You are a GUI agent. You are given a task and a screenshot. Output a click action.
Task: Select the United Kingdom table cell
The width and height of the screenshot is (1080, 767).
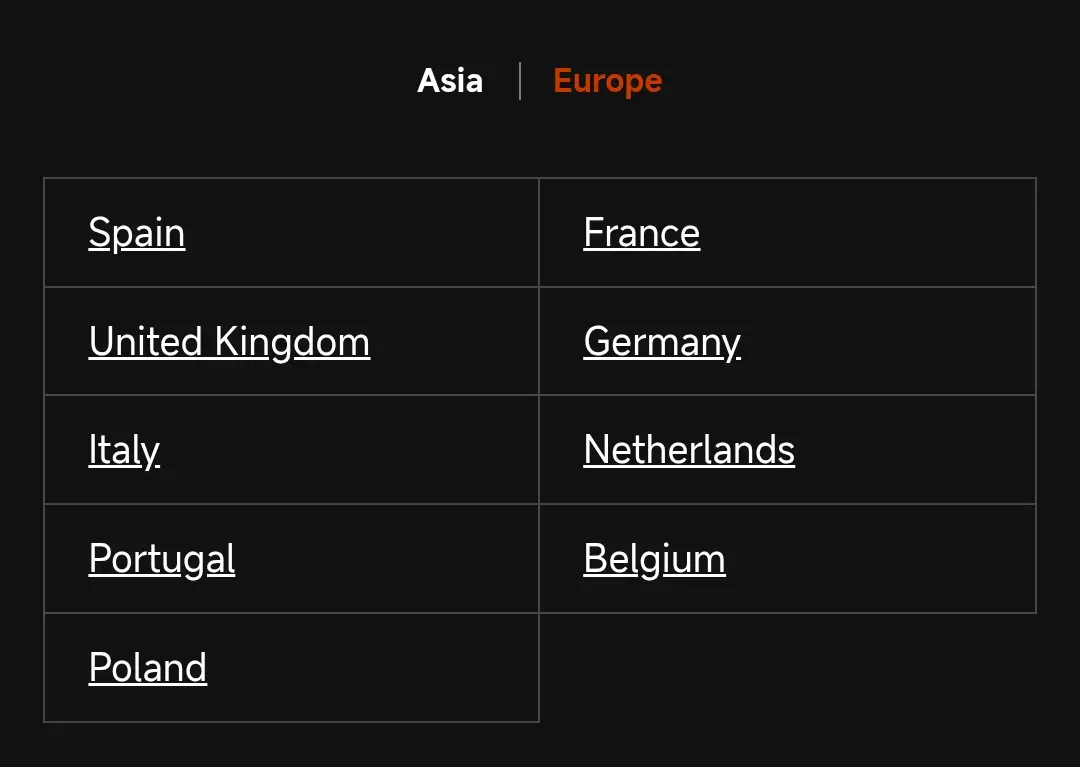(x=291, y=342)
